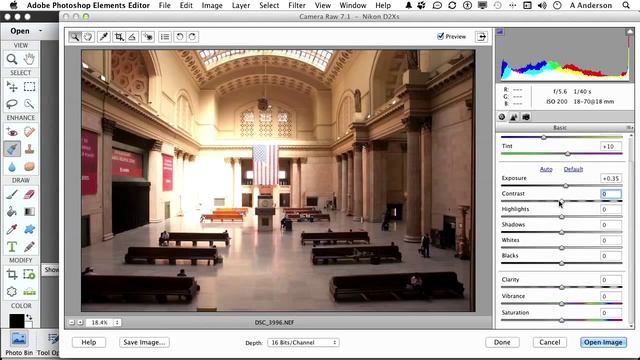The image size is (640, 360).
Task: Toggle full screen mode icon in Camera Raw
Action: (x=482, y=37)
